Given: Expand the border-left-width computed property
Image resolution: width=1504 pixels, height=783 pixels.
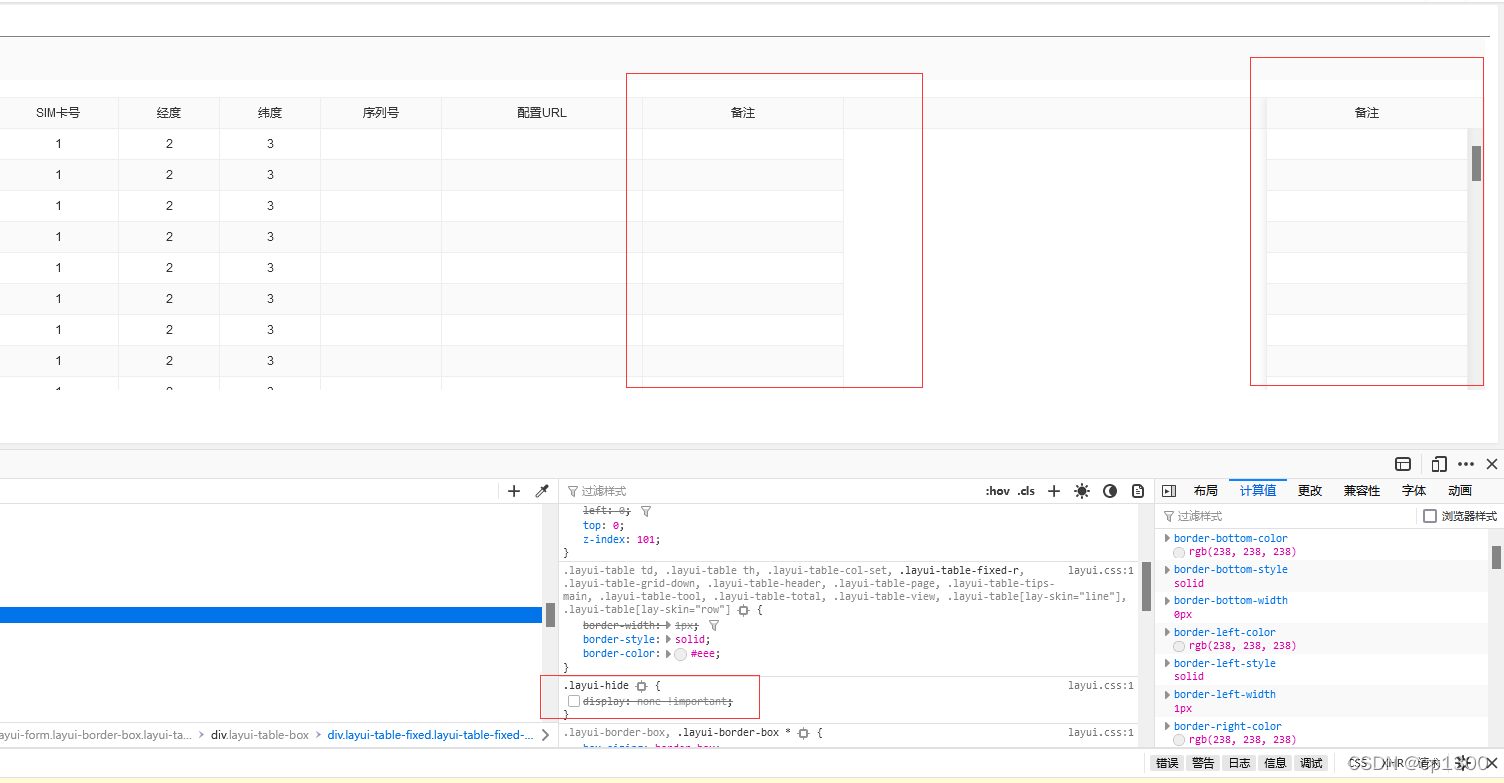Looking at the screenshot, I should point(1168,694).
